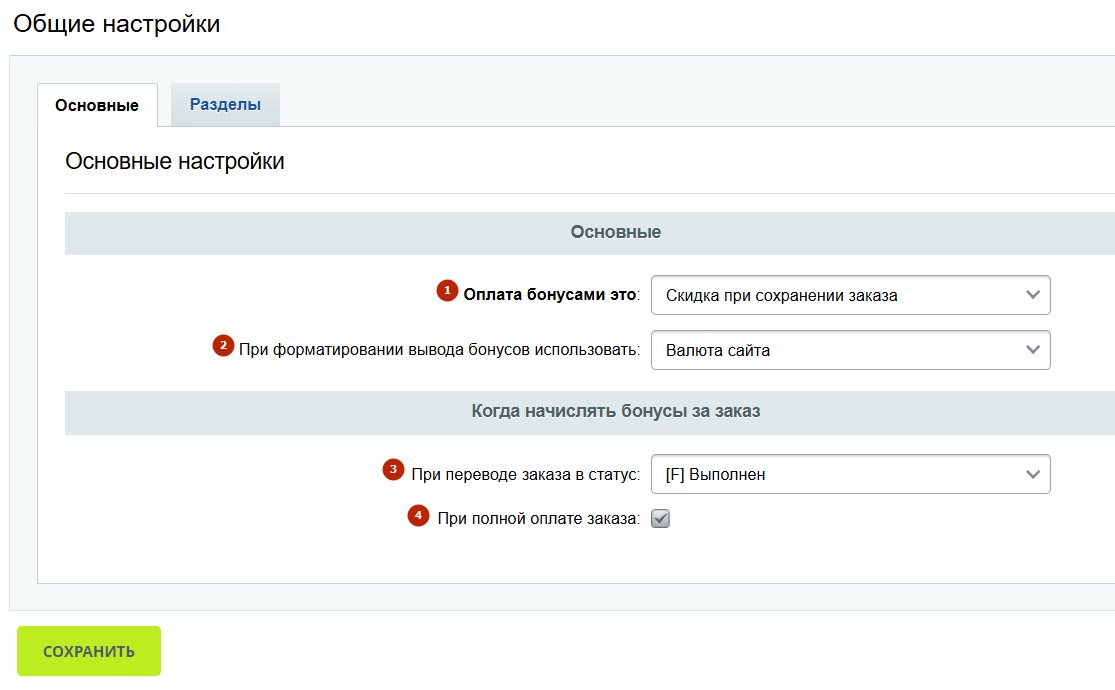Open the 'При переводе заказа в статус' dropdown
The height and width of the screenshot is (690, 1115).
click(x=850, y=474)
